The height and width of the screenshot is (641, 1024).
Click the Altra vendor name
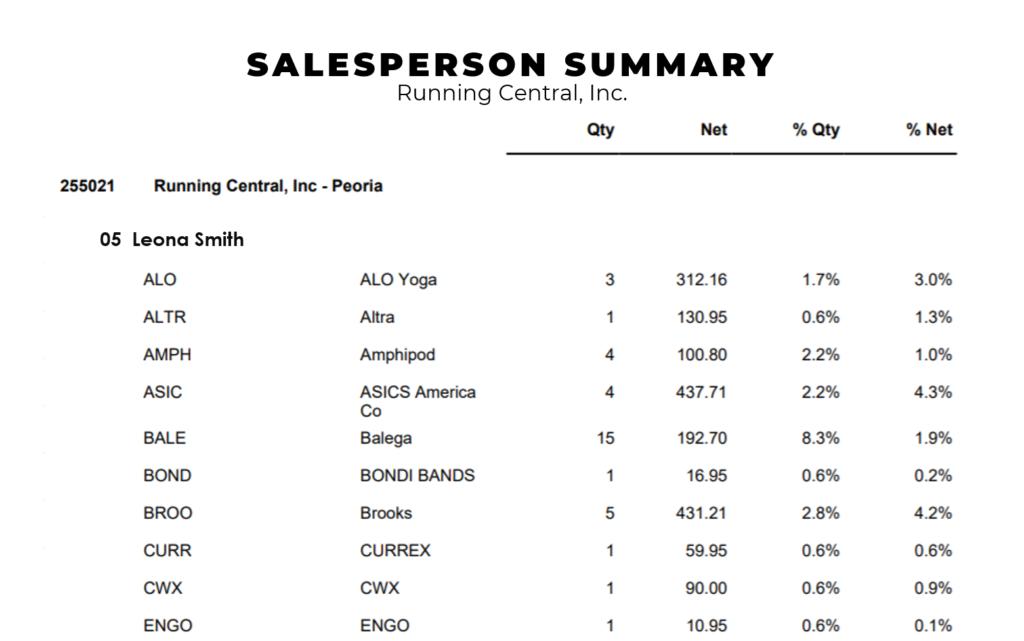click(377, 317)
